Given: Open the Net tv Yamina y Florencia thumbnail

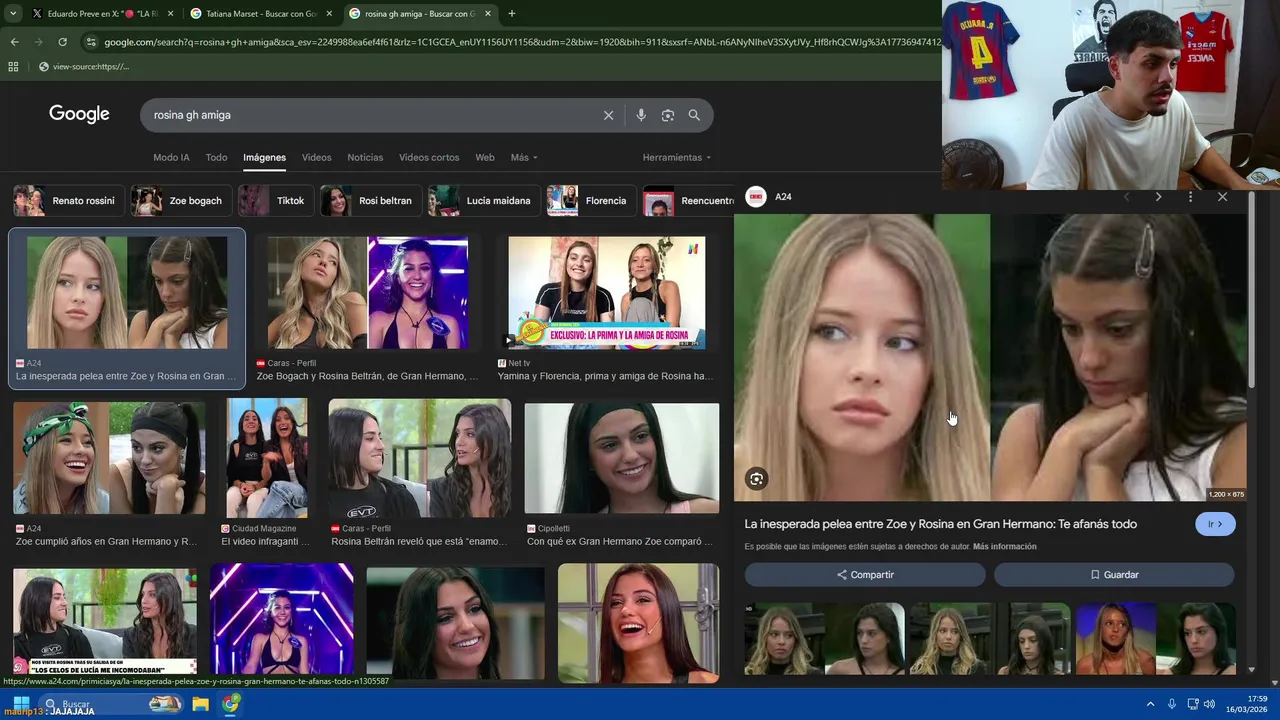Looking at the screenshot, I should 606,293.
